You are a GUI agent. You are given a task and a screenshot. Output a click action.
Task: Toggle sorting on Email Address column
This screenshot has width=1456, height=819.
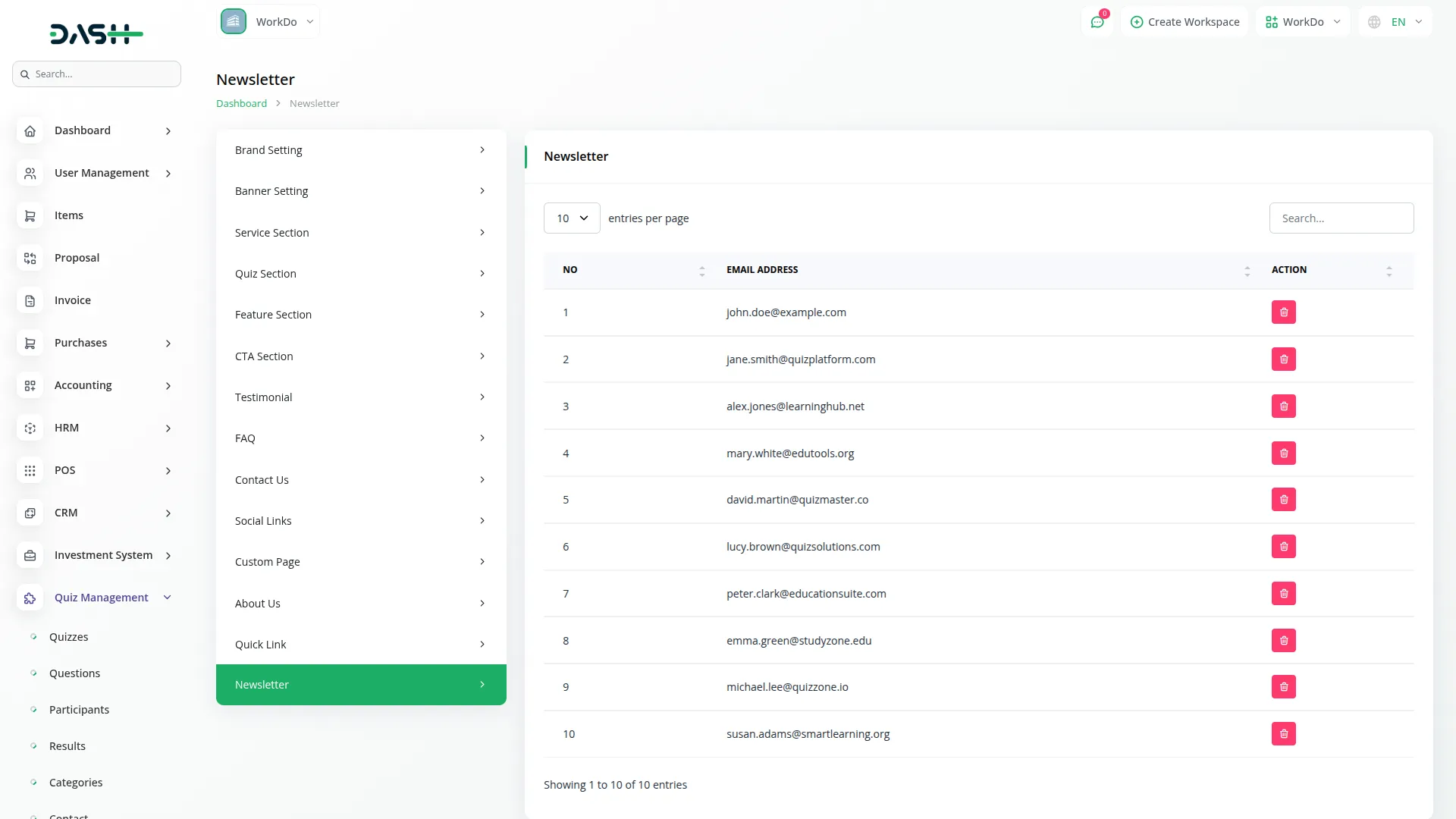point(1247,271)
